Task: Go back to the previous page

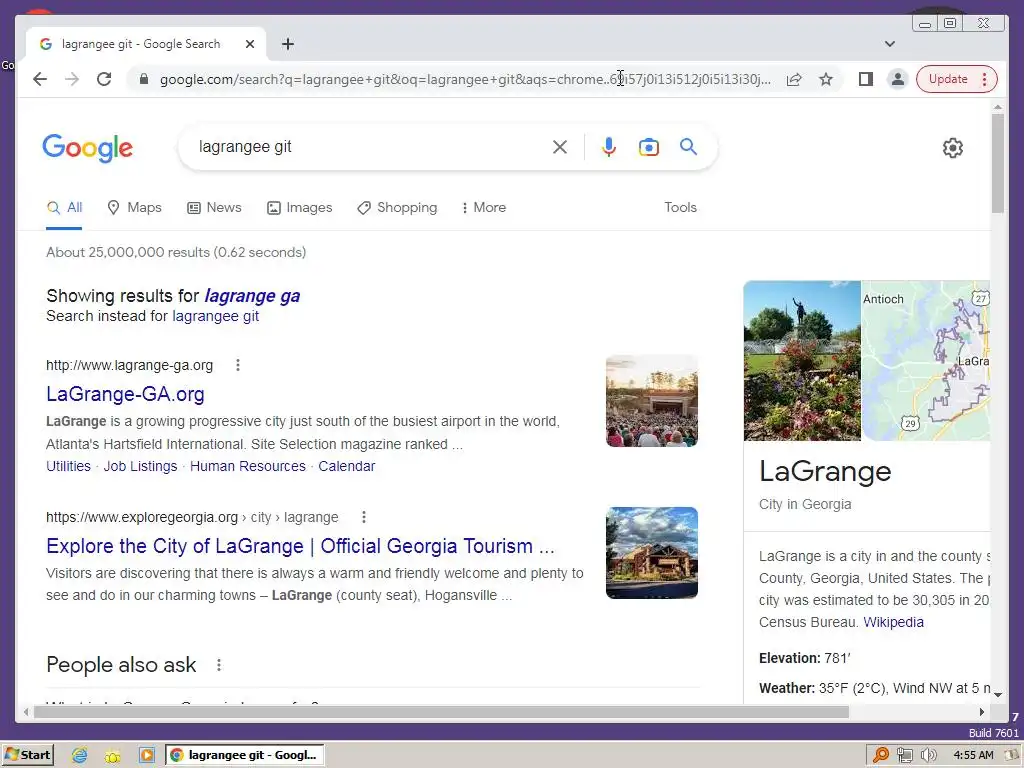Action: (40, 79)
